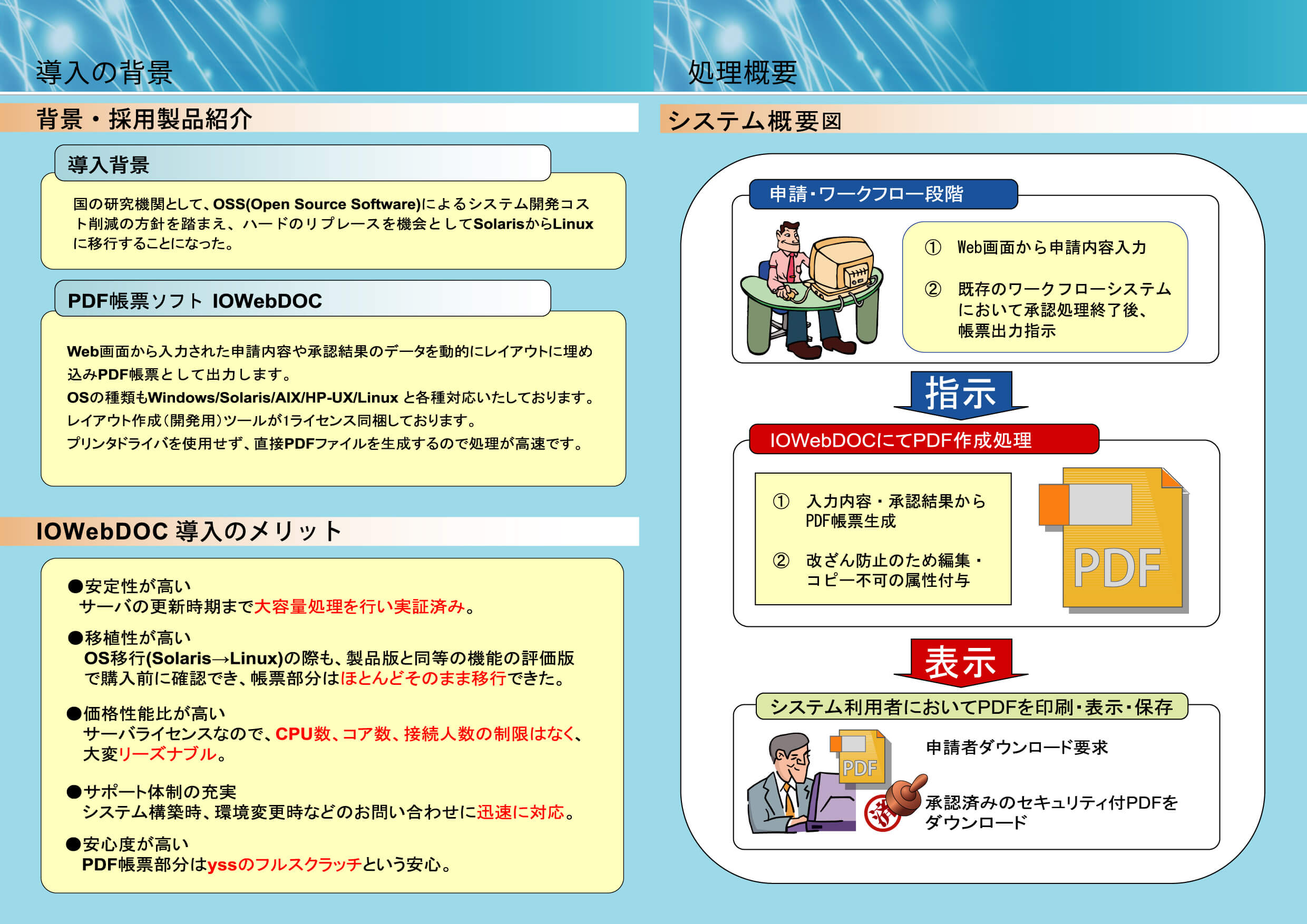
Task: Click the 処理概要 page title
Action: pyautogui.click(x=743, y=73)
